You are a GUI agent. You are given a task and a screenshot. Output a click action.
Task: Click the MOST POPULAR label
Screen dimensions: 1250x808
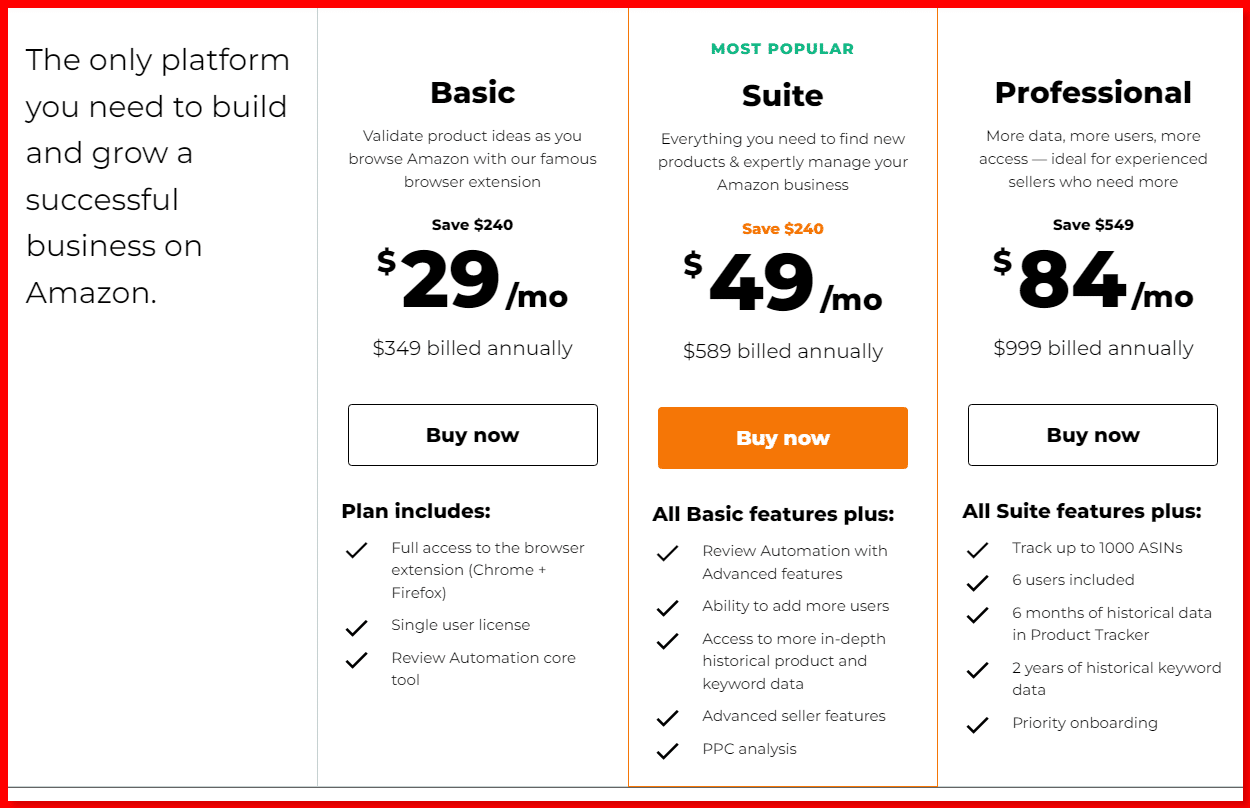click(x=782, y=48)
